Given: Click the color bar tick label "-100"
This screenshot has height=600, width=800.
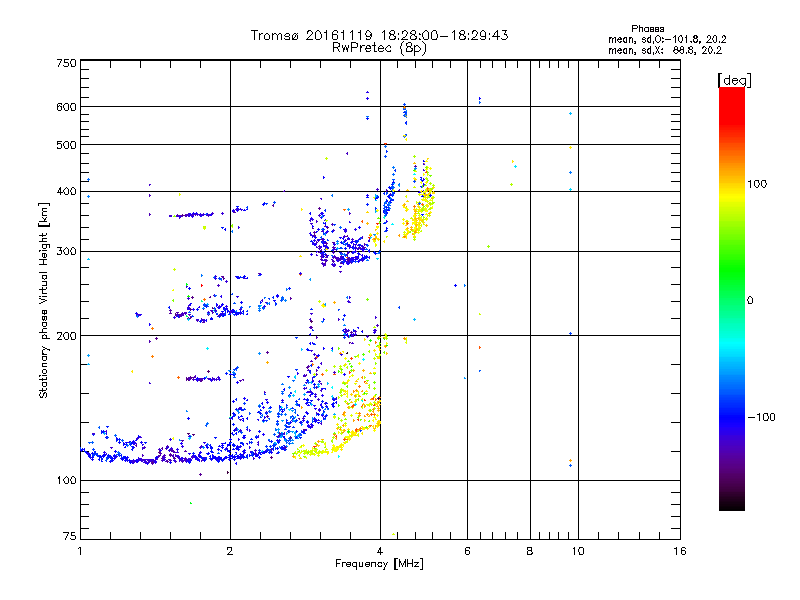Looking at the screenshot, I should coord(761,417).
